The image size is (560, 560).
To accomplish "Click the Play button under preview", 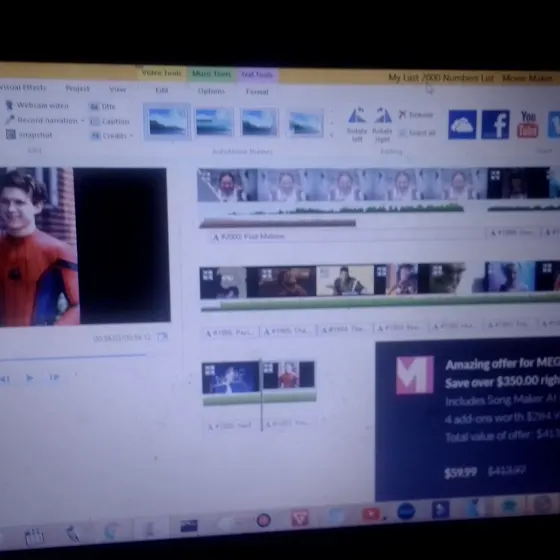I will pyautogui.click(x=30, y=378).
